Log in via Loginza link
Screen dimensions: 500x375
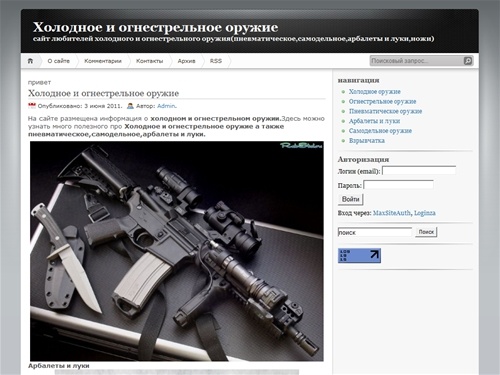[x=425, y=213]
